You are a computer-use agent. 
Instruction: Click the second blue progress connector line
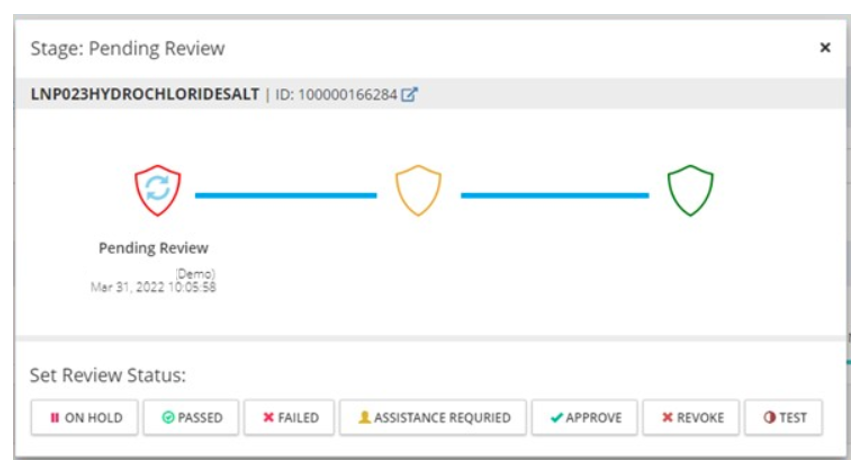coord(554,195)
